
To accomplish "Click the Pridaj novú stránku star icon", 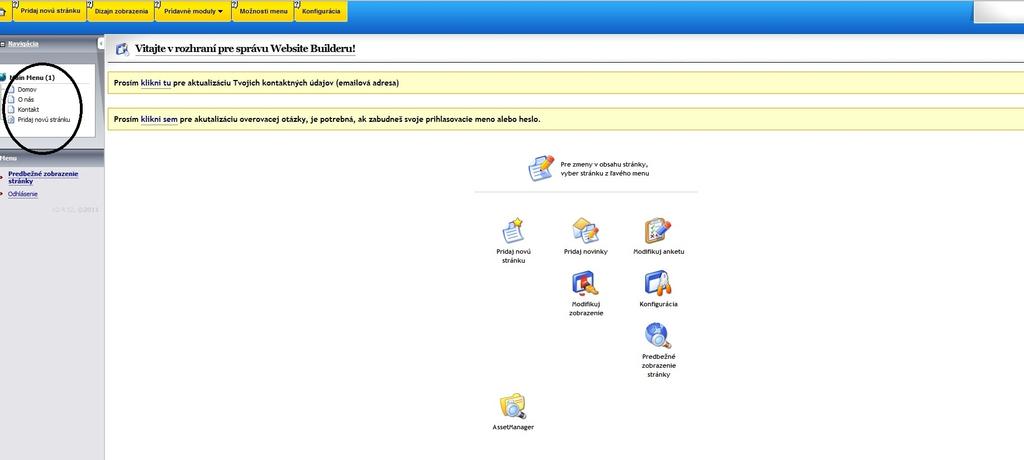I will 513,231.
